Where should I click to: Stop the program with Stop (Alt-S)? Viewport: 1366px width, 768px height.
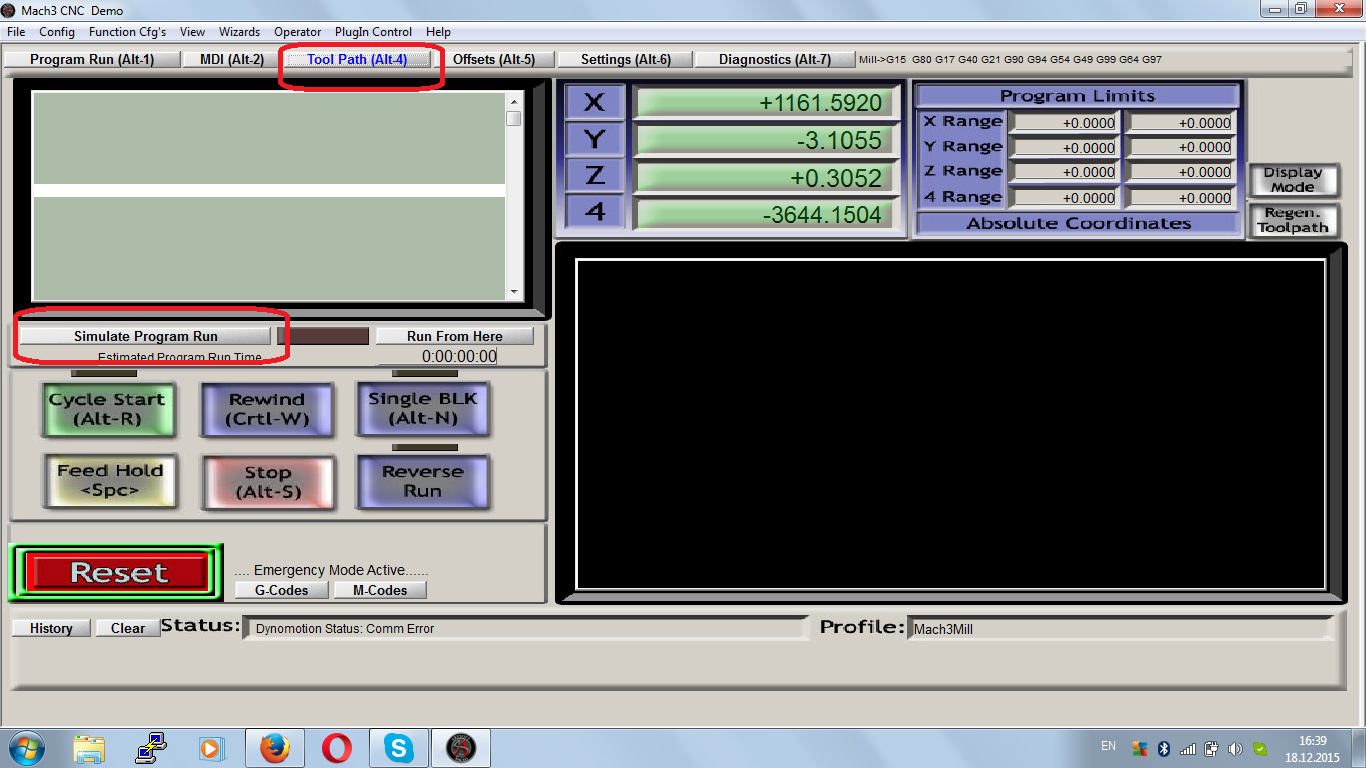click(267, 483)
